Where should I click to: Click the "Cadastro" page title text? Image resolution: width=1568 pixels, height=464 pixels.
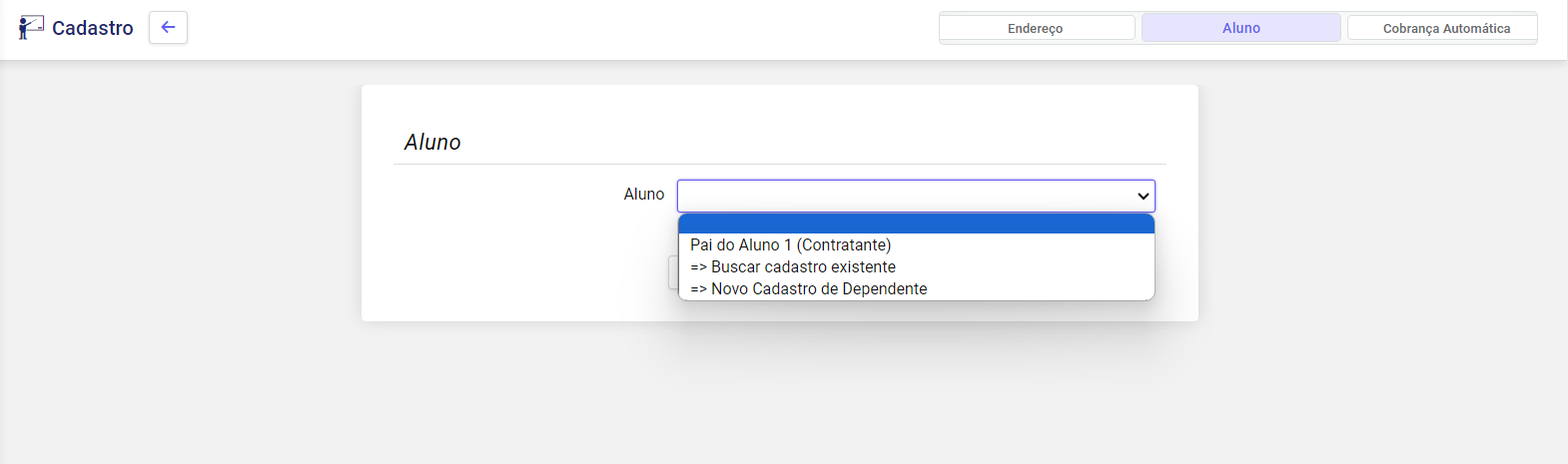pos(93,28)
